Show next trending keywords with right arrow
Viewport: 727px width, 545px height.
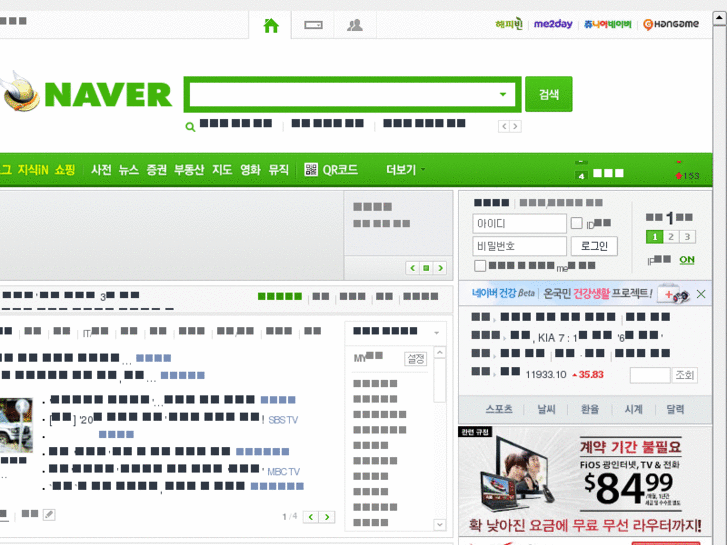pyautogui.click(x=516, y=126)
